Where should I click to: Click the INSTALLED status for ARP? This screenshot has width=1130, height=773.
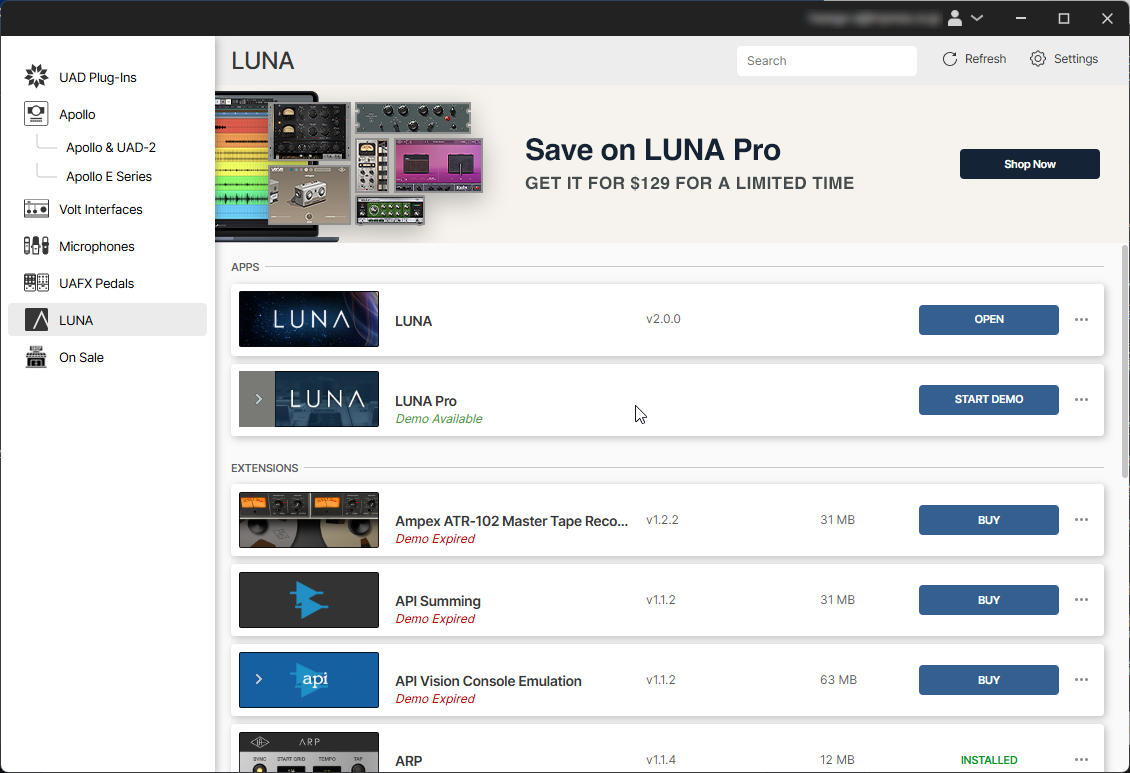click(x=989, y=760)
